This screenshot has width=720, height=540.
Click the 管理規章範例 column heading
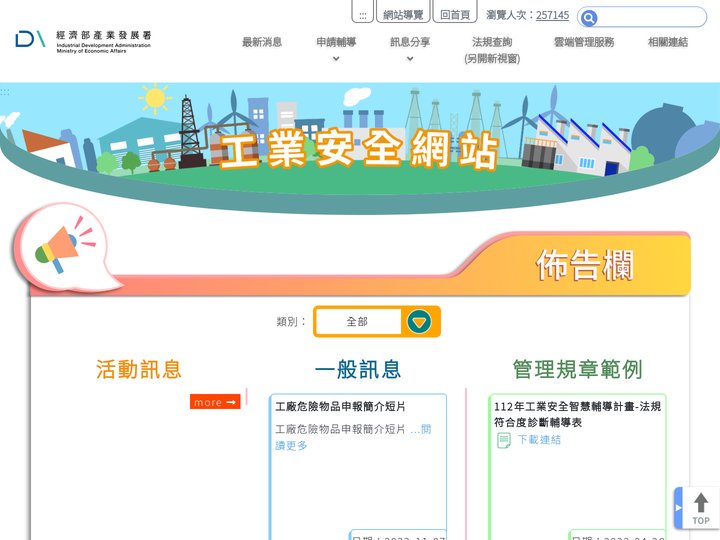[x=577, y=369]
